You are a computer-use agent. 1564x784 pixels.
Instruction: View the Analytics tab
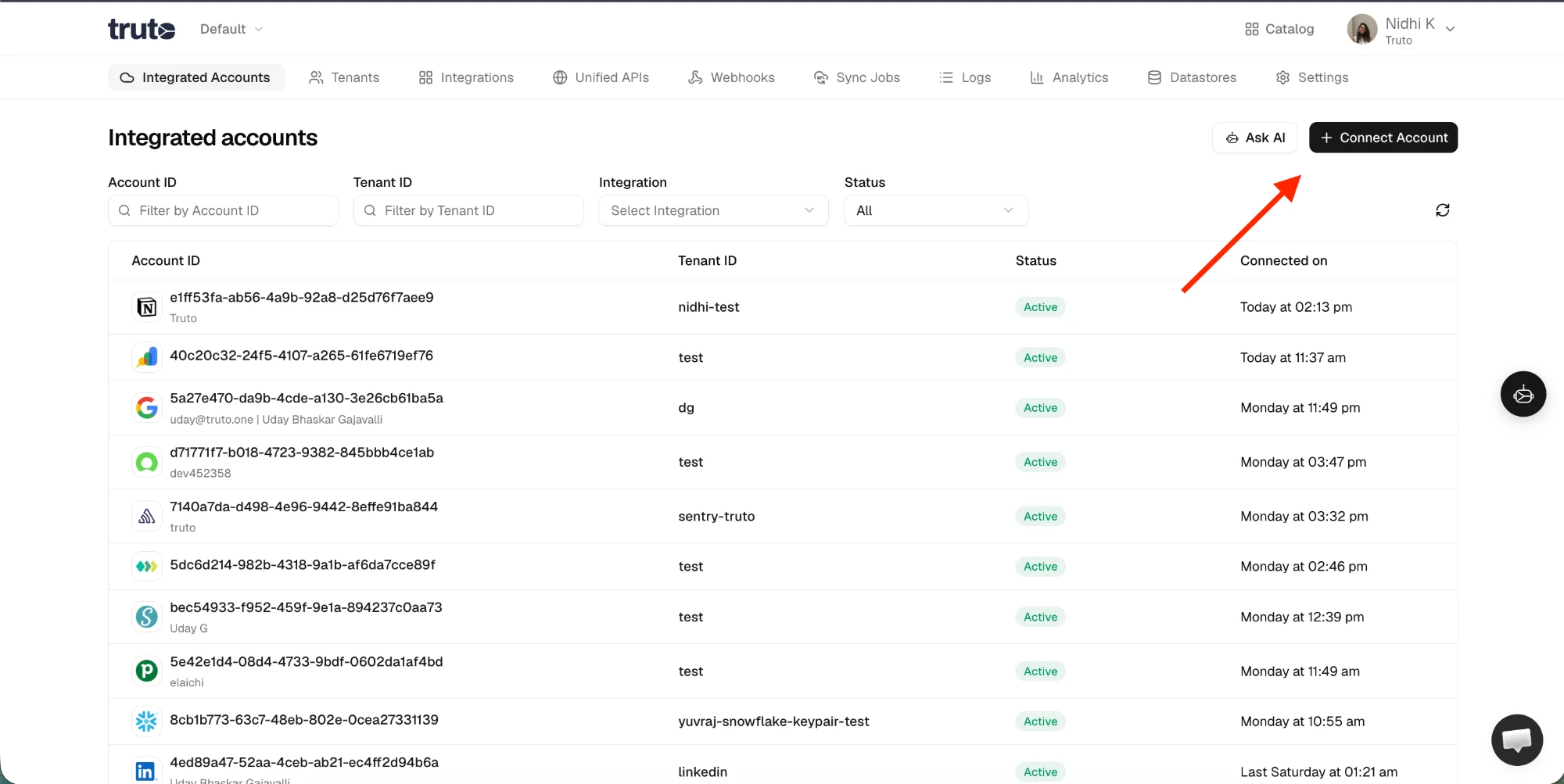(x=1070, y=77)
